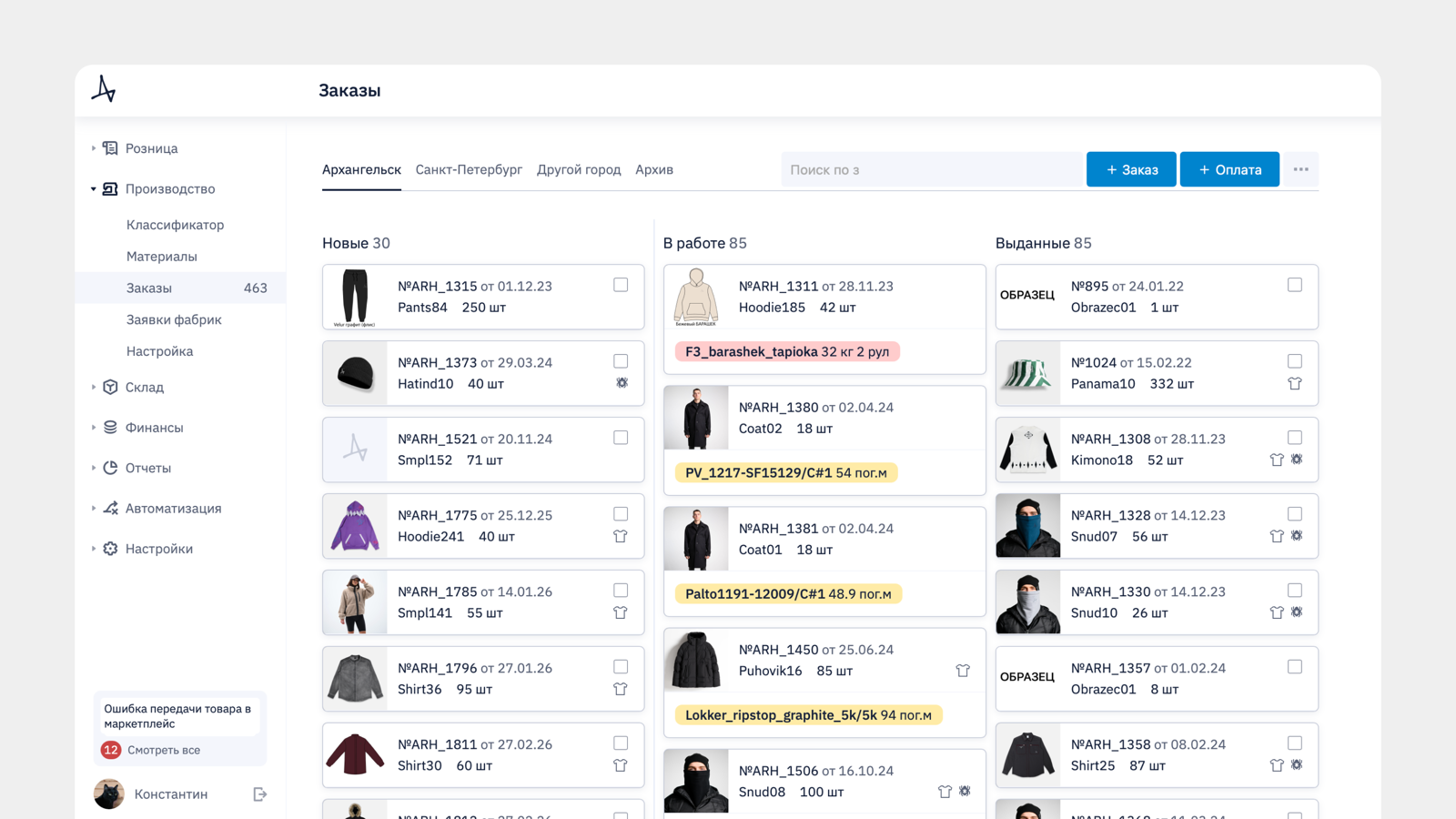Image resolution: width=1456 pixels, height=819 pixels.
Task: Click the shirt icon on order ARH_1775
Action: [621, 536]
